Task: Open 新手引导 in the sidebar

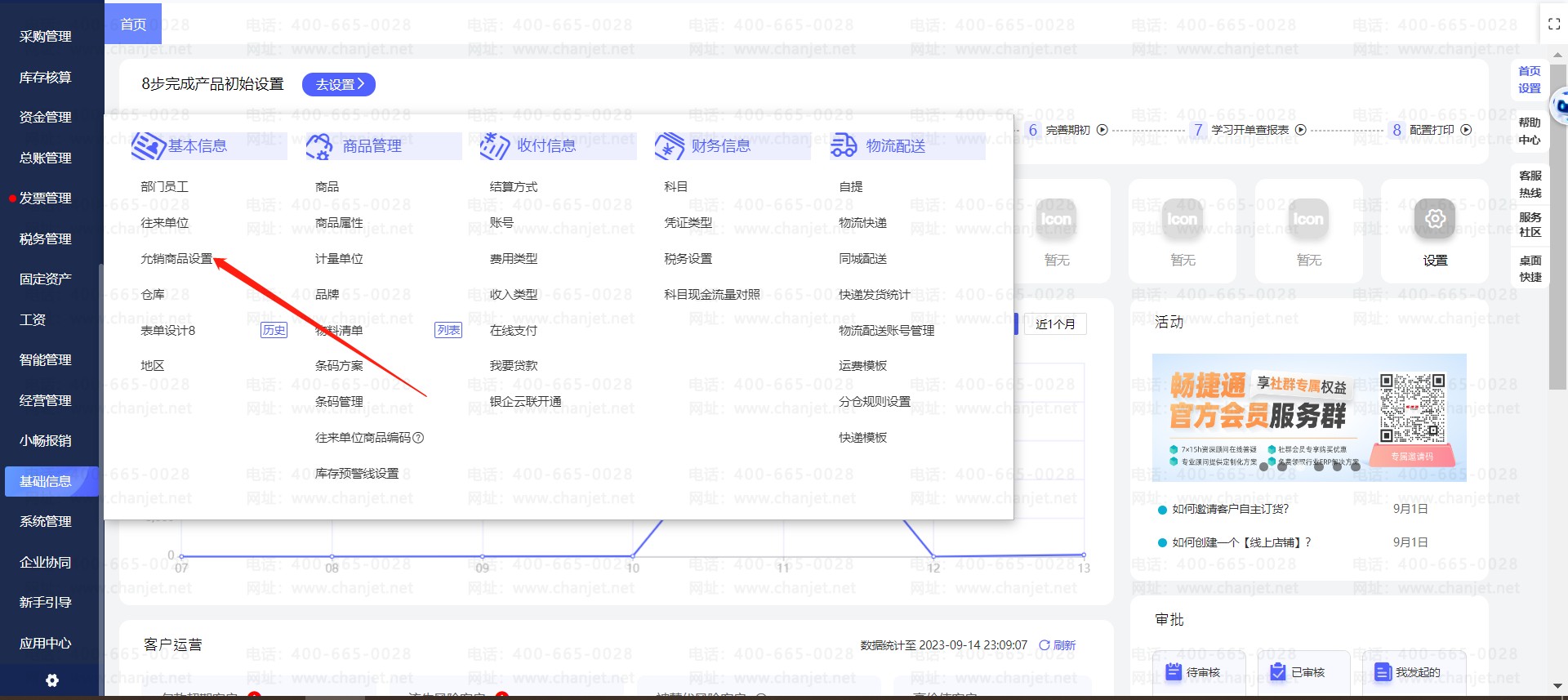Action: [x=46, y=603]
